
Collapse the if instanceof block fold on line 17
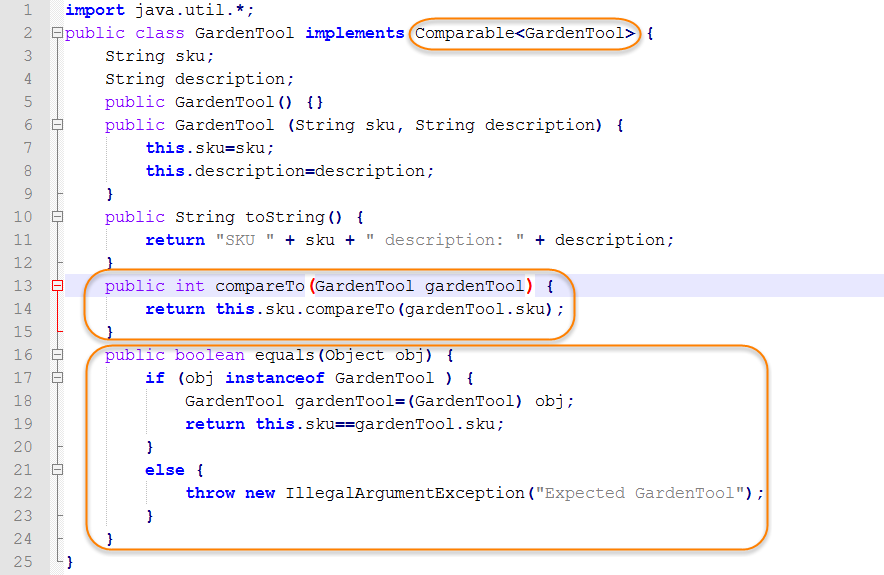tap(57, 378)
